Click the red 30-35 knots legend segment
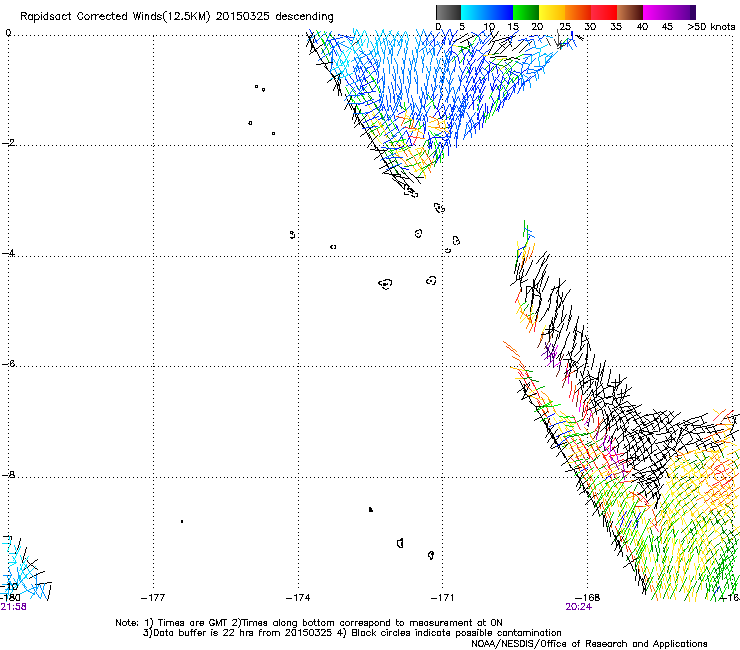This screenshot has width=740, height=650. 604,12
